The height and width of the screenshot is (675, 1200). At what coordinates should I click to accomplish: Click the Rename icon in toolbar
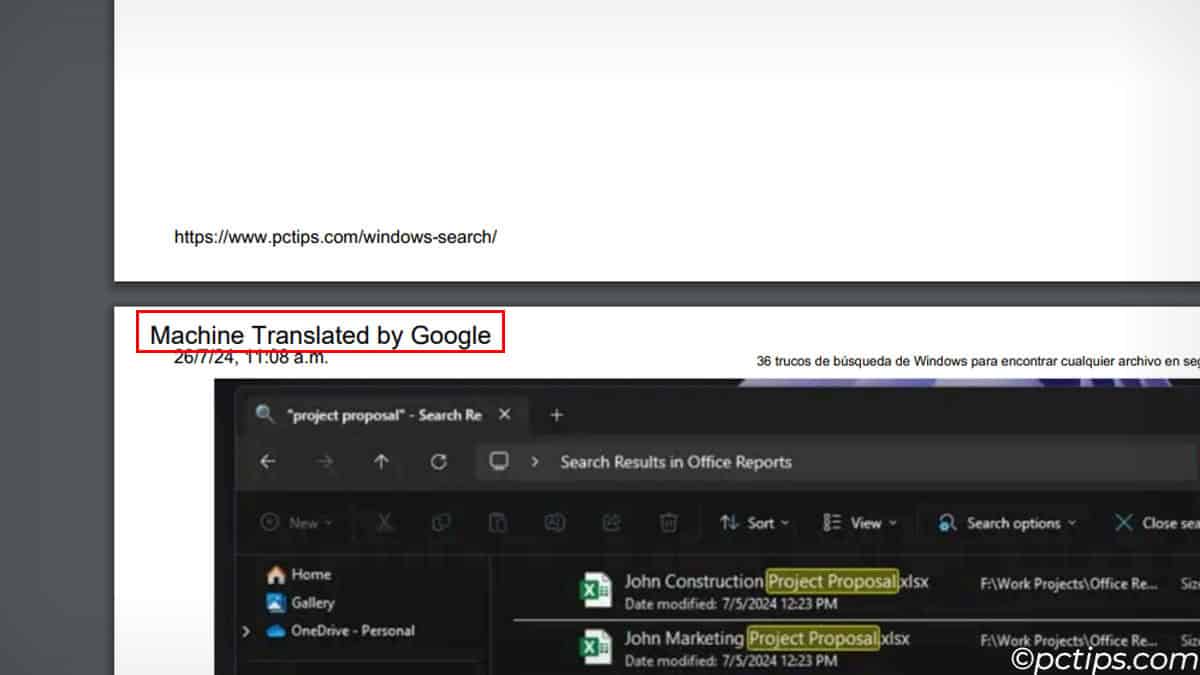(554, 523)
